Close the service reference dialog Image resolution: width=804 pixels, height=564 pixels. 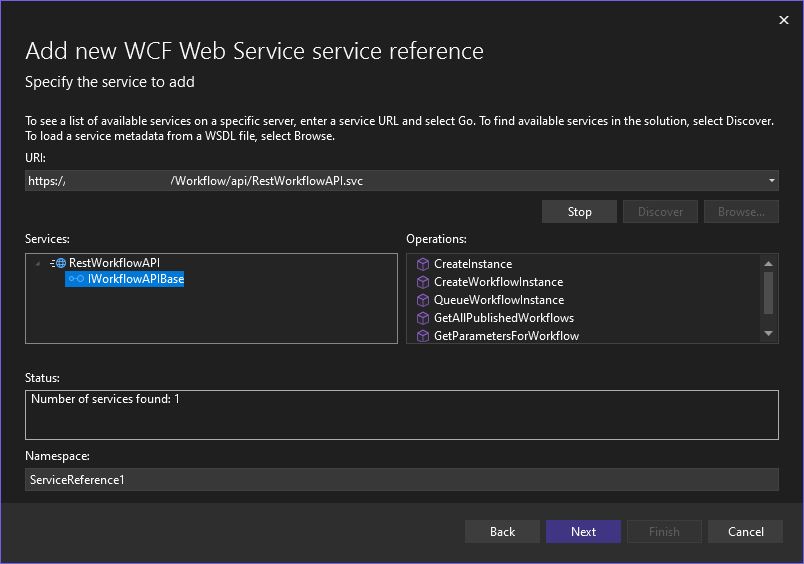(x=782, y=20)
